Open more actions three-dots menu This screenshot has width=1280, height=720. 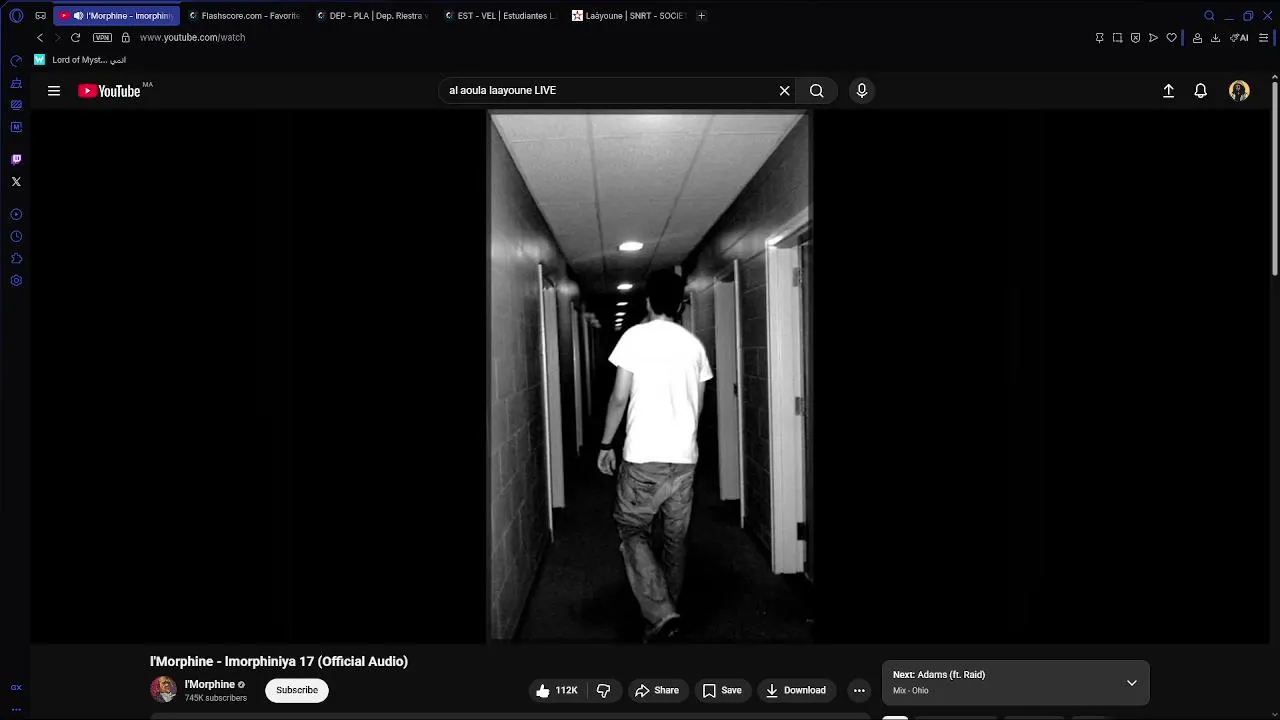coord(859,690)
